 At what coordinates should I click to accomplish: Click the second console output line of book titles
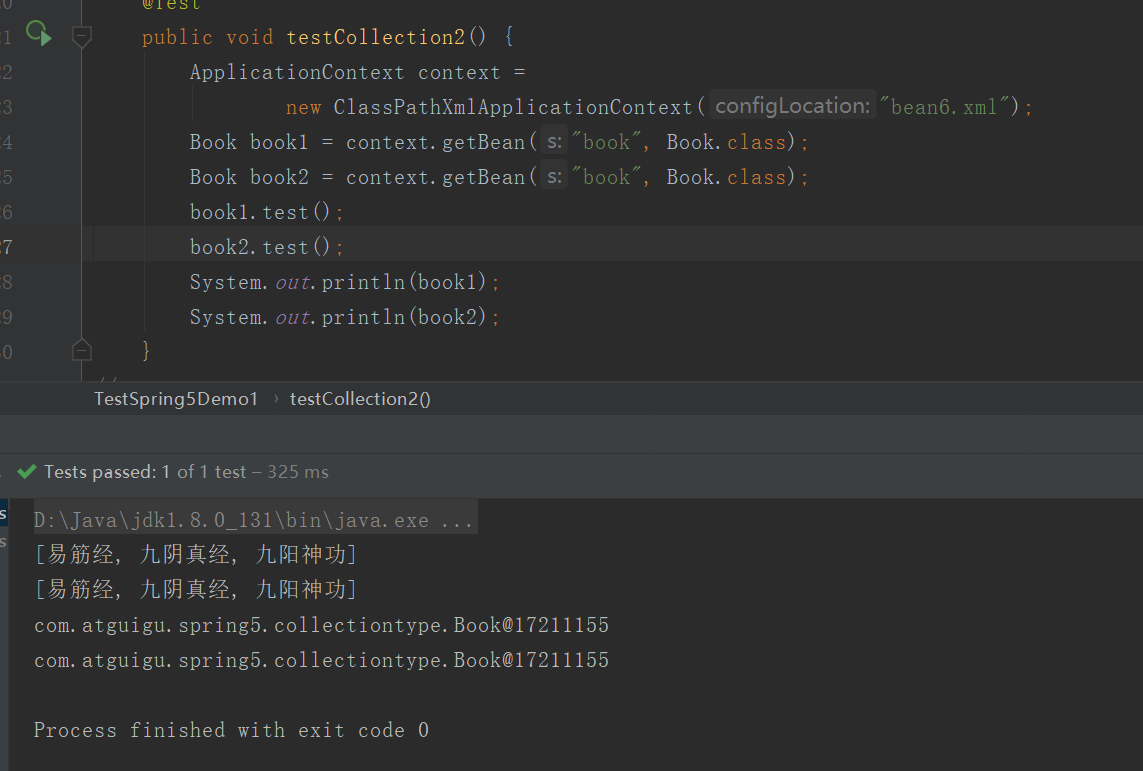coord(195,590)
